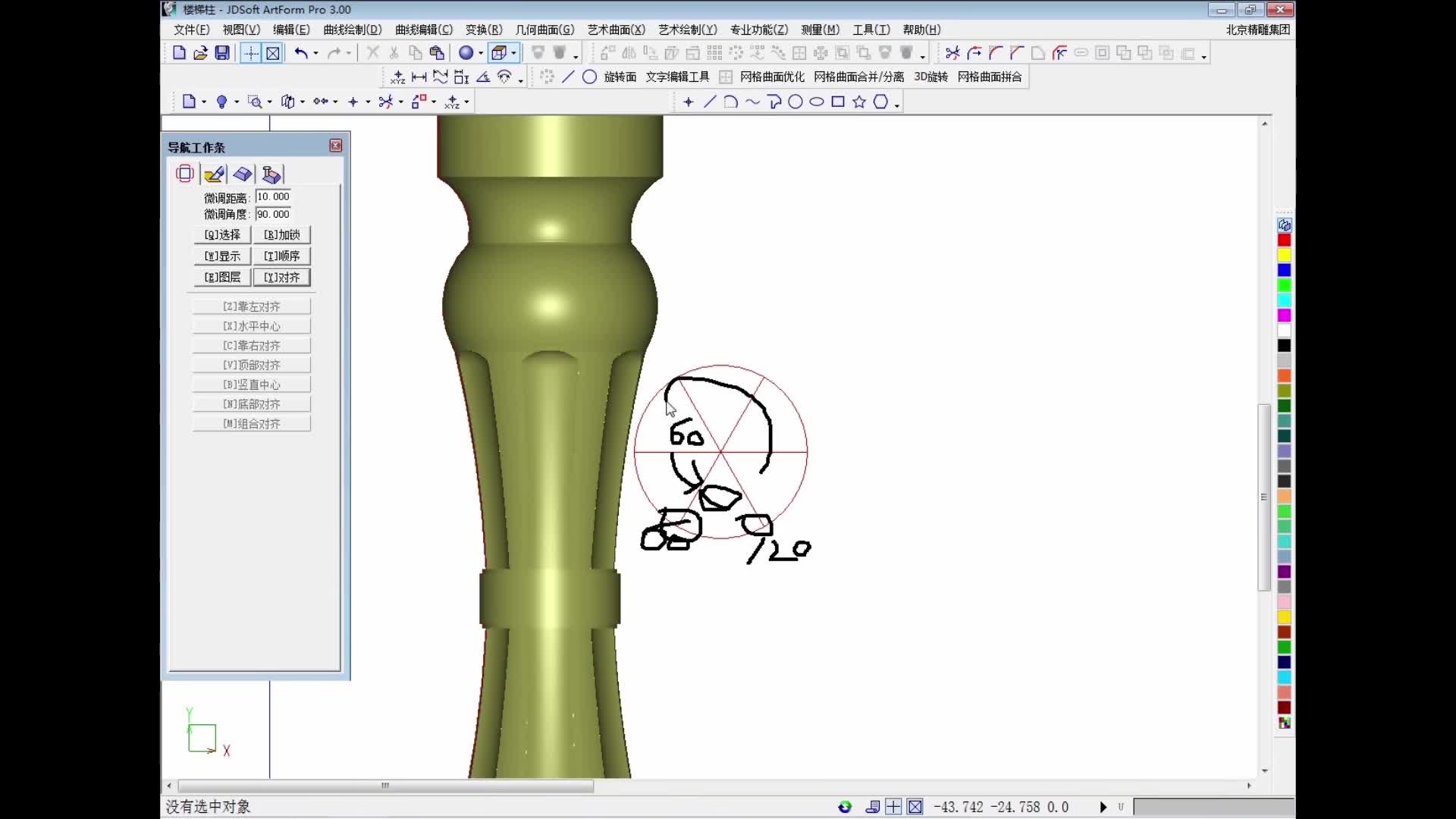Click the 网格曲面优化 button

point(771,77)
